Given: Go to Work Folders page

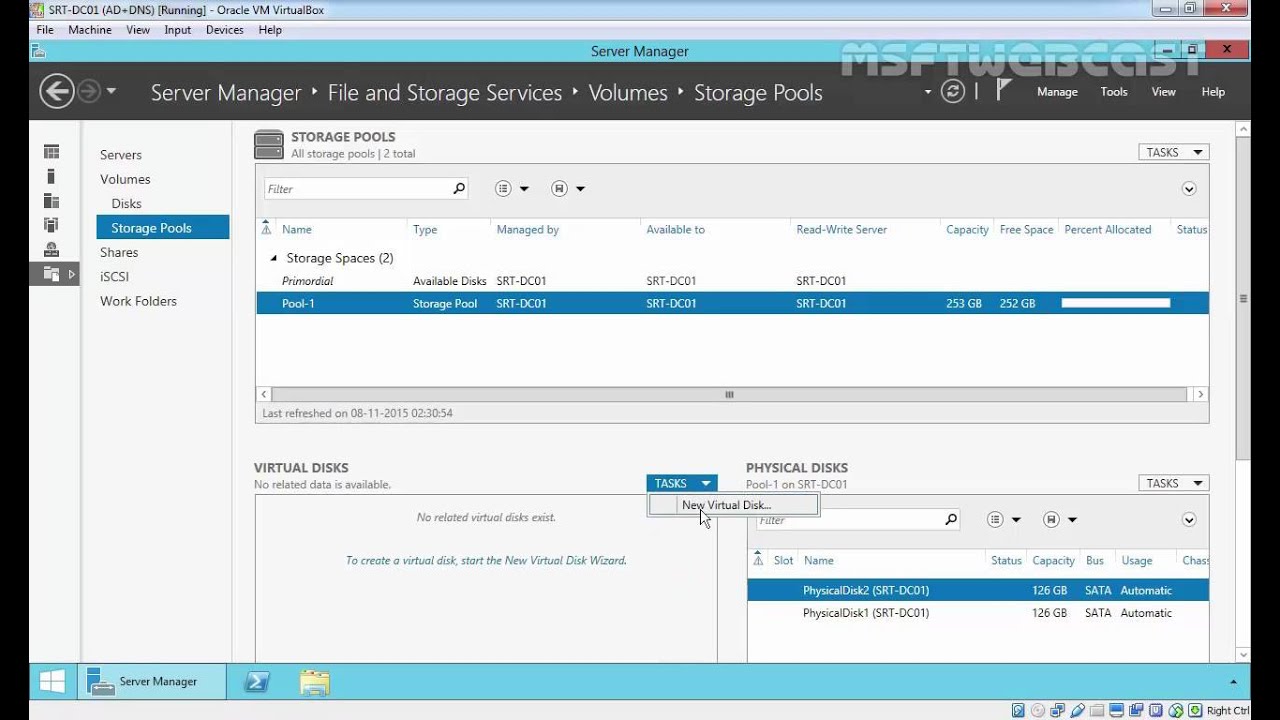Looking at the screenshot, I should point(138,301).
